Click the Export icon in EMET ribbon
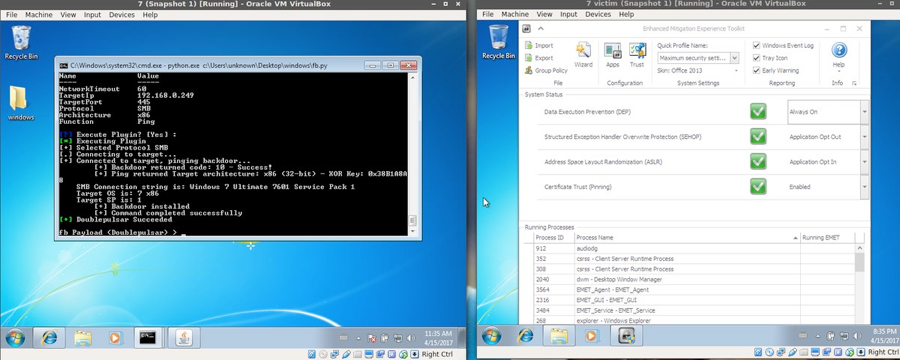900x360 pixels. click(528, 57)
